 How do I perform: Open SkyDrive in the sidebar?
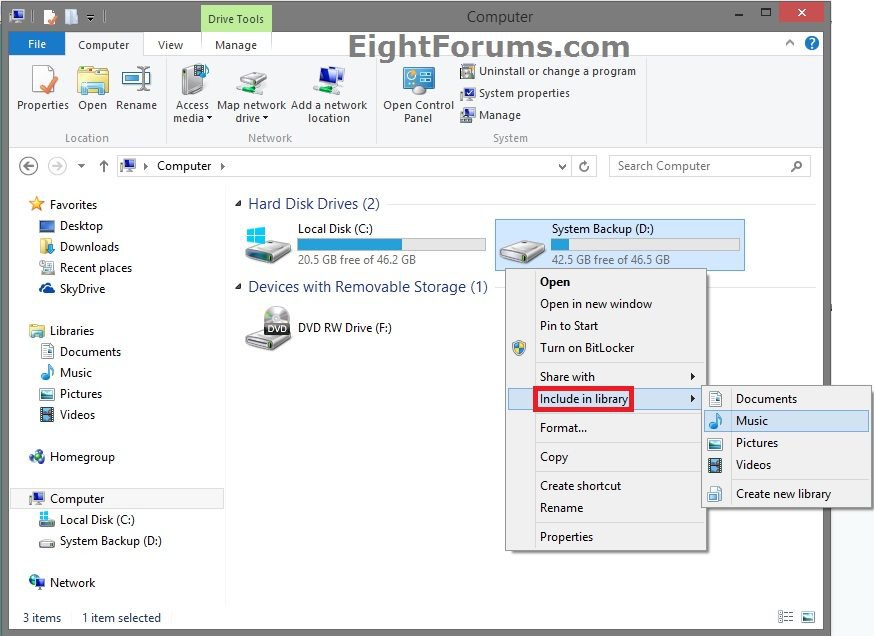(x=72, y=289)
